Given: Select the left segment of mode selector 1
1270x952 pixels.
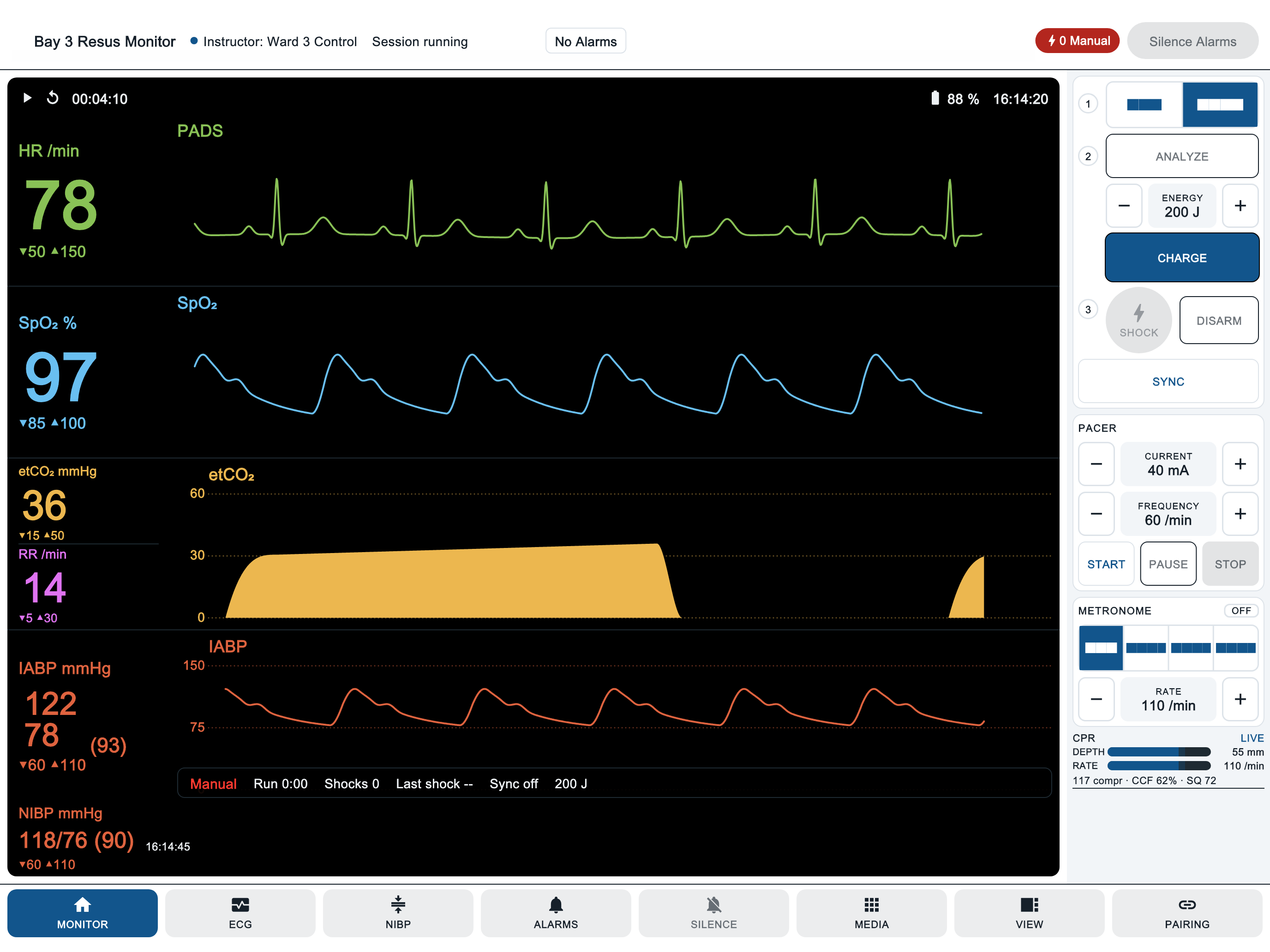Looking at the screenshot, I should point(1144,104).
